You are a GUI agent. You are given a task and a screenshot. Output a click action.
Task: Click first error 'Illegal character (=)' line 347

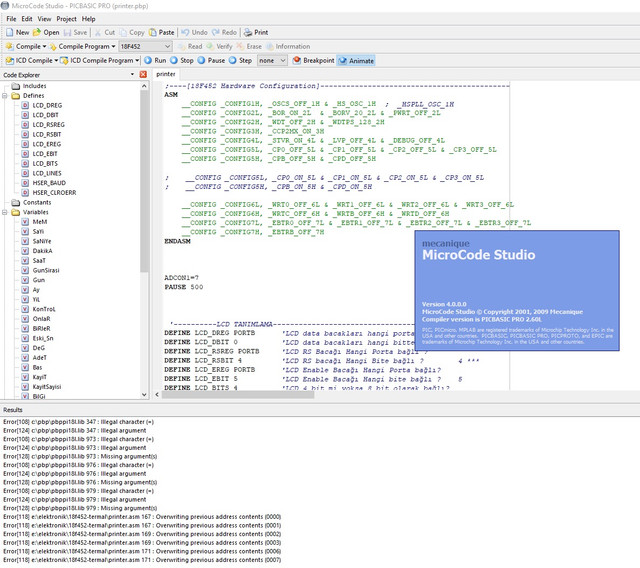(78, 422)
